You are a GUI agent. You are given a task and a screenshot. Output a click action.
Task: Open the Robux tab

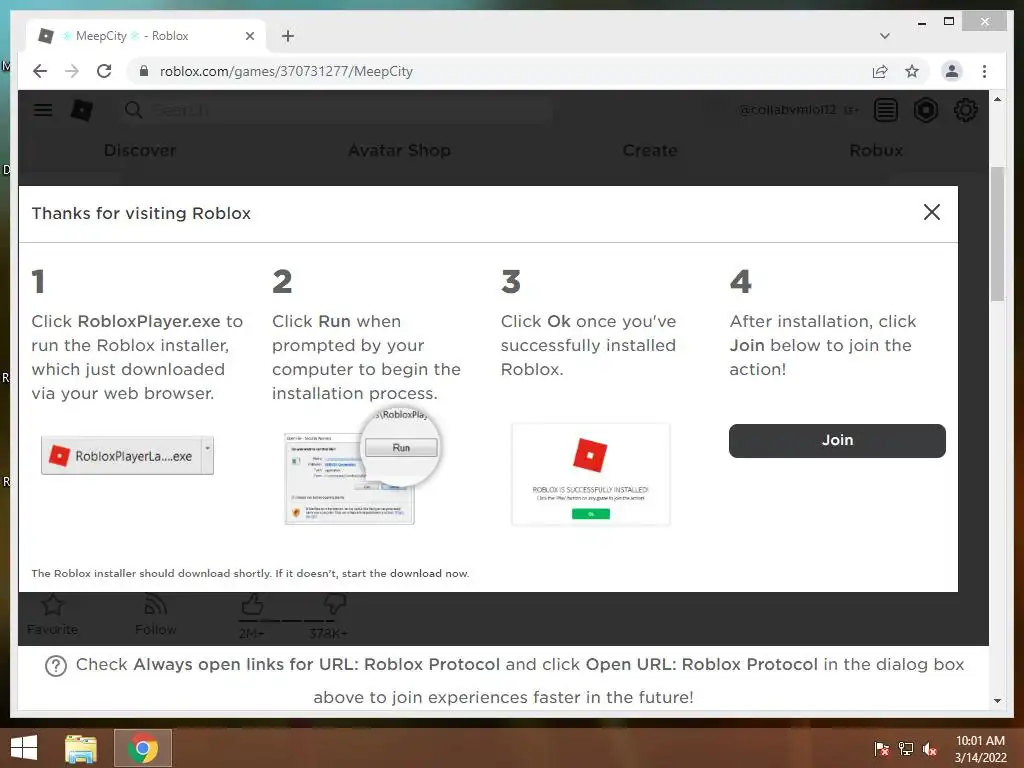coord(876,150)
